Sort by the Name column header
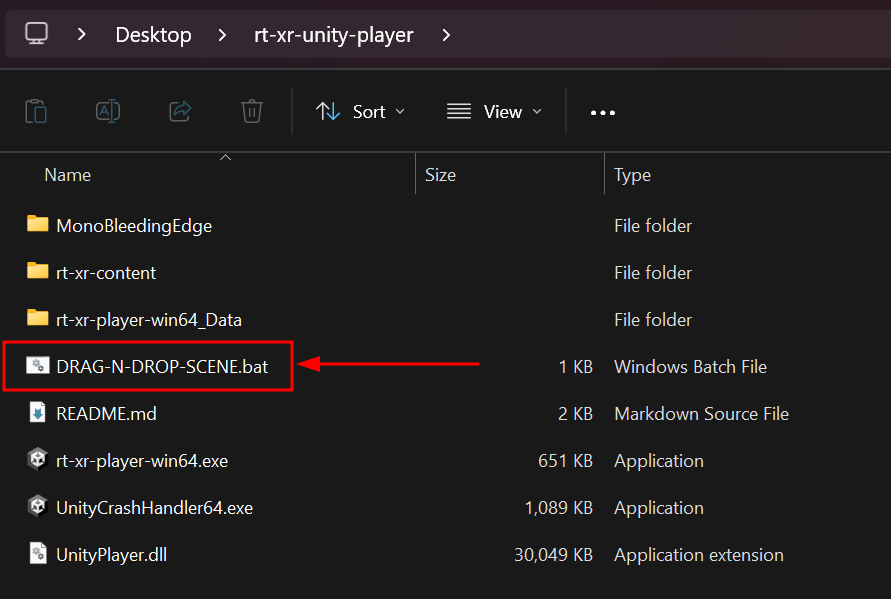Viewport: 891px width, 599px height. click(68, 175)
